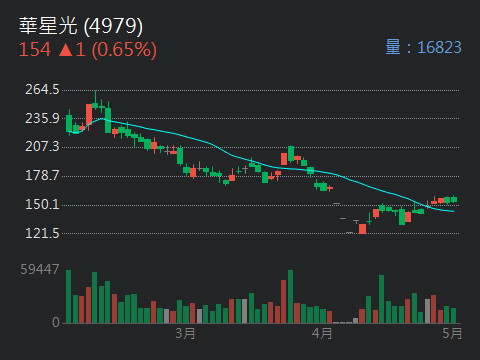Click the price text 154 ▲1 (0.65%)

[x=88, y=50]
